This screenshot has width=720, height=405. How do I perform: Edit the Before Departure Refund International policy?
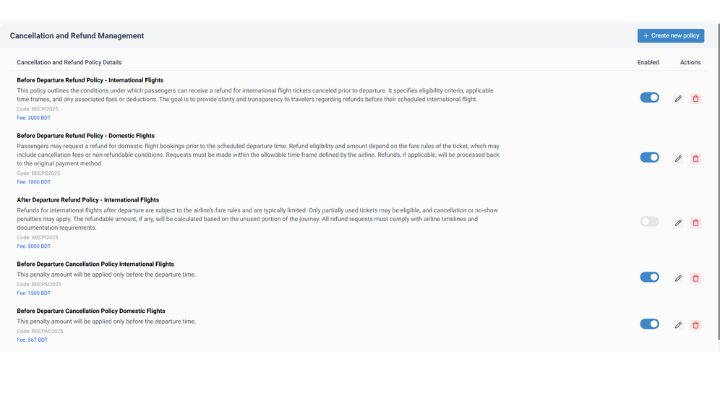tap(678, 98)
